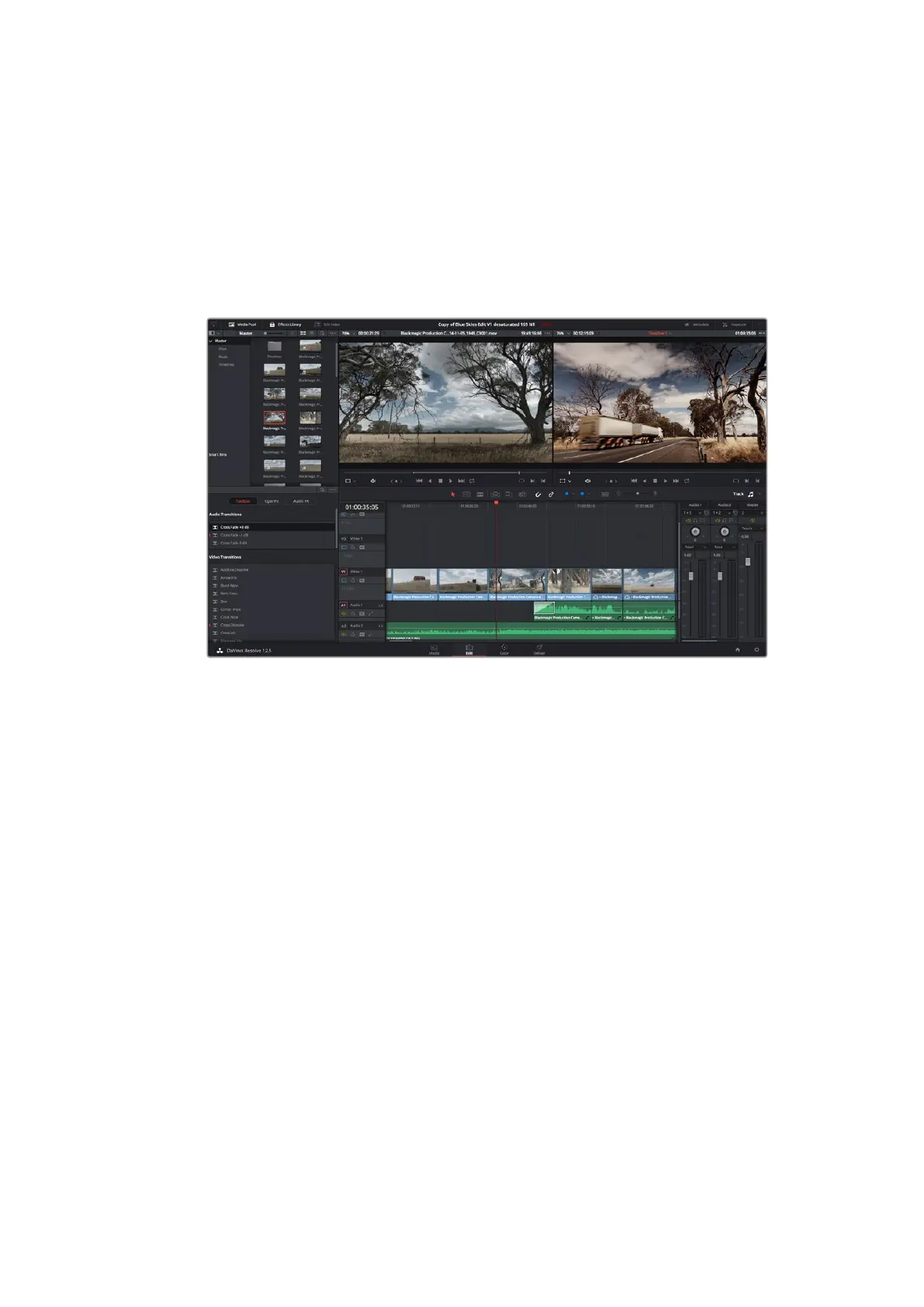
Task: Select the trim edit tool
Action: pos(466,494)
